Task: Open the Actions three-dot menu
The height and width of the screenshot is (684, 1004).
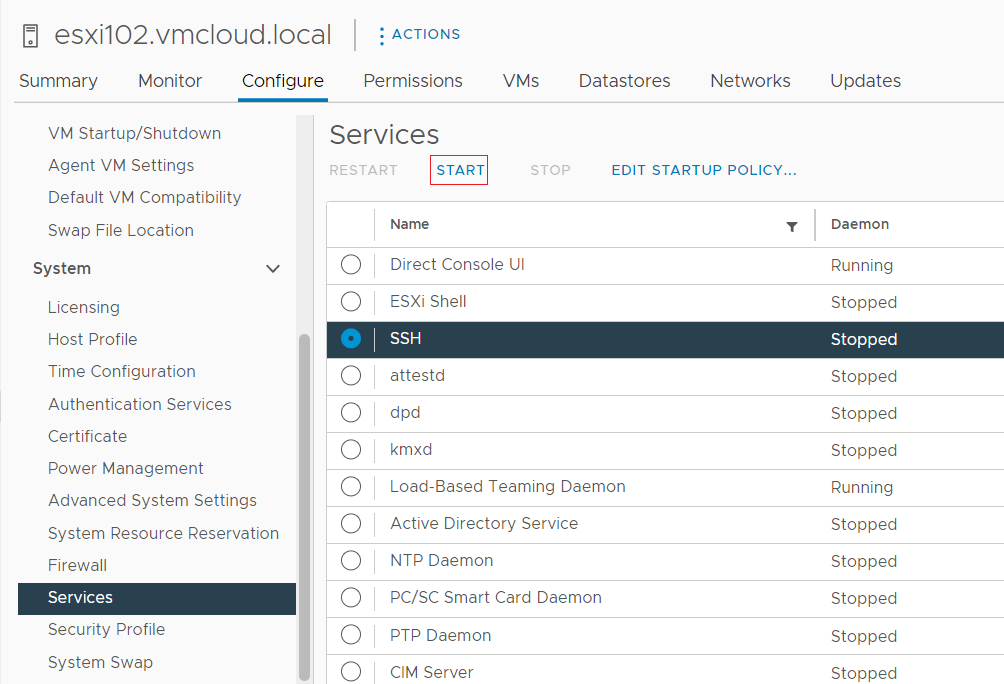Action: tap(381, 35)
